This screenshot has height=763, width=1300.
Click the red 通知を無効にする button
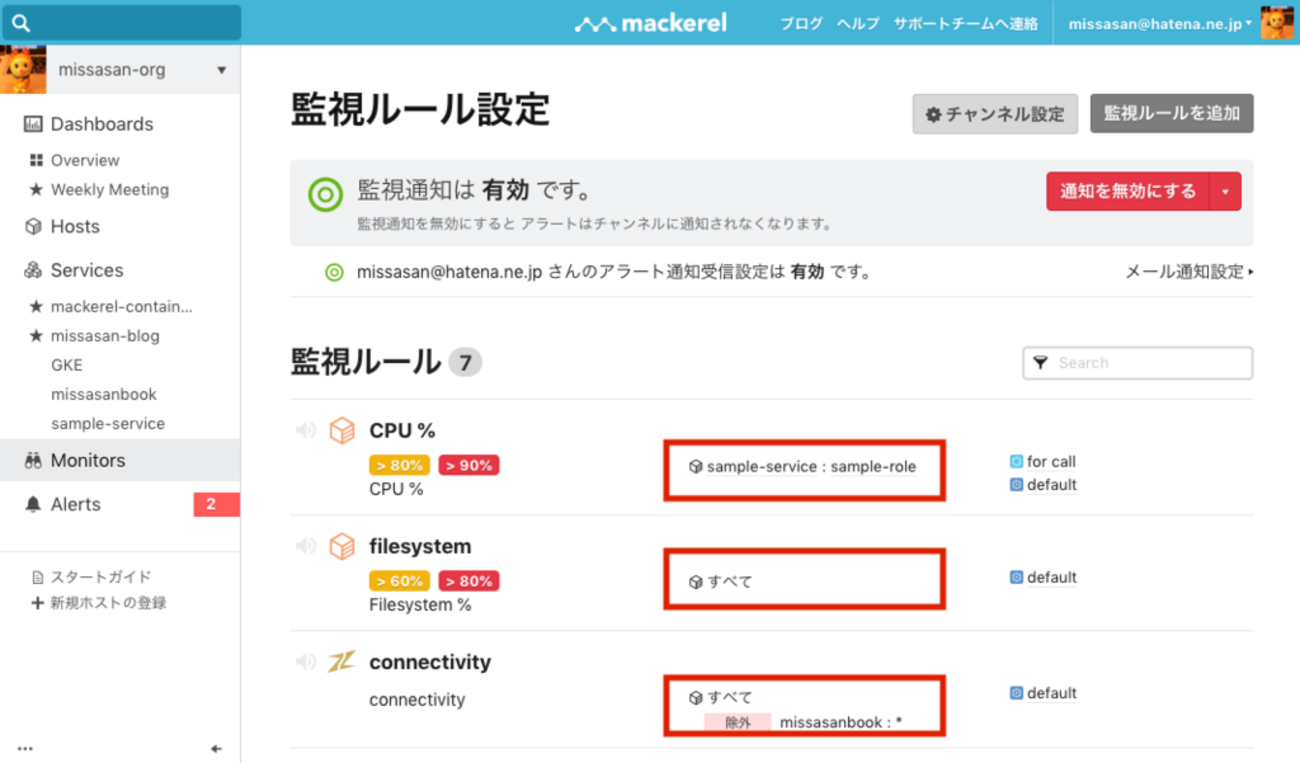[1128, 192]
